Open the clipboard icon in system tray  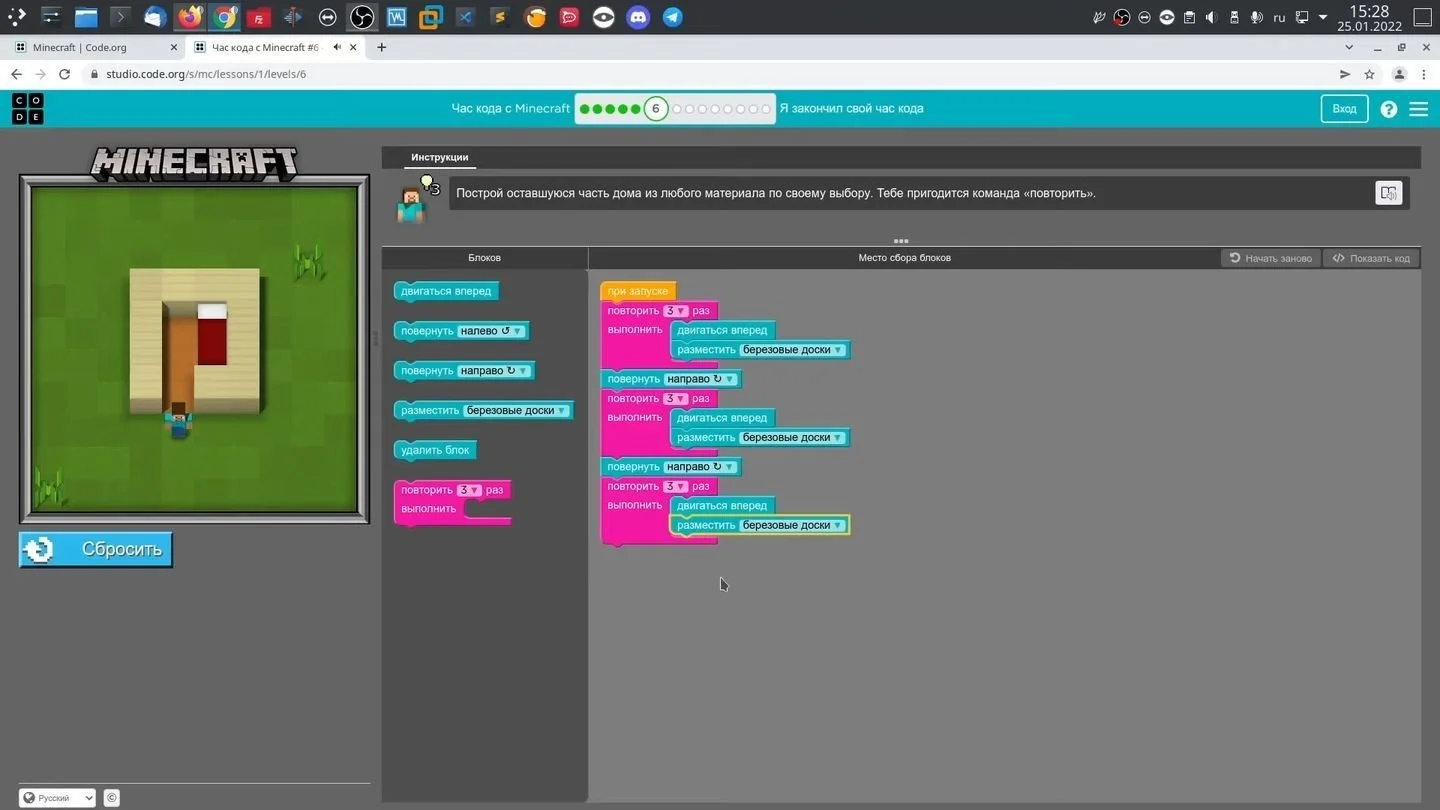tap(1189, 17)
